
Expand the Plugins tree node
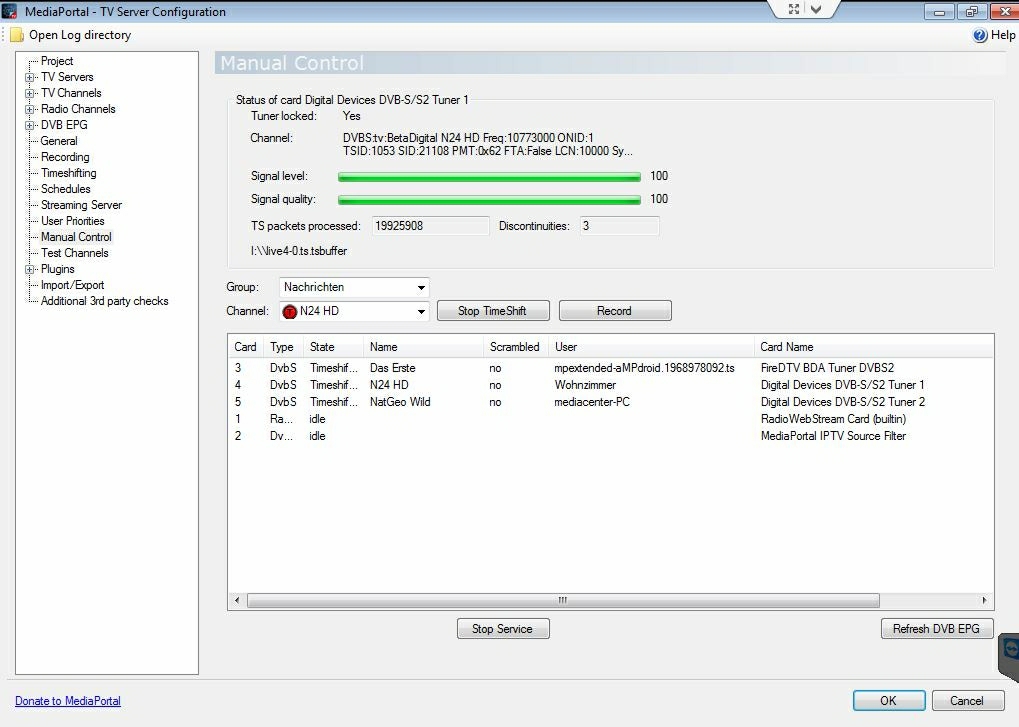(x=30, y=269)
